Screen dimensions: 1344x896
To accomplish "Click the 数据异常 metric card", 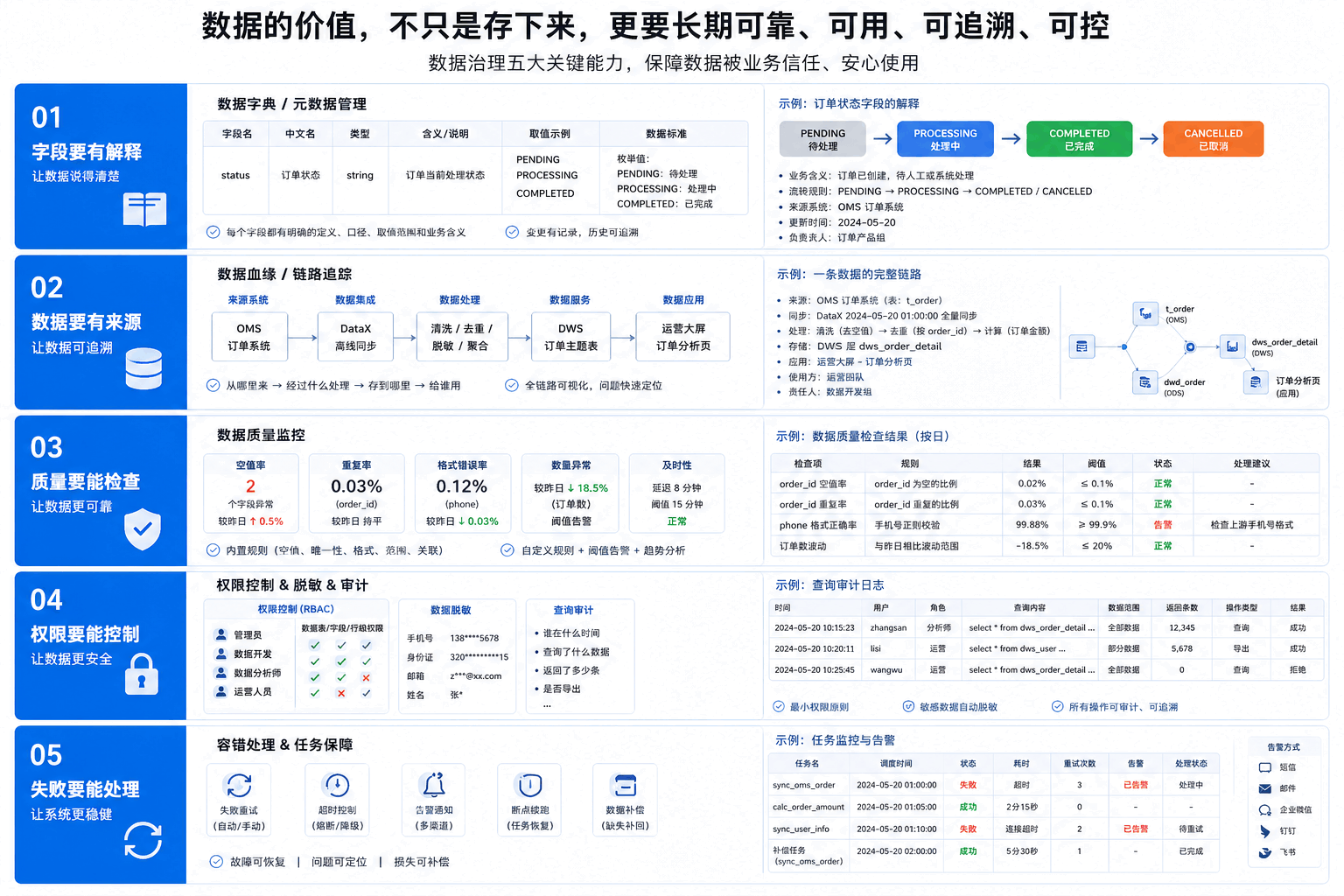I will pos(570,493).
